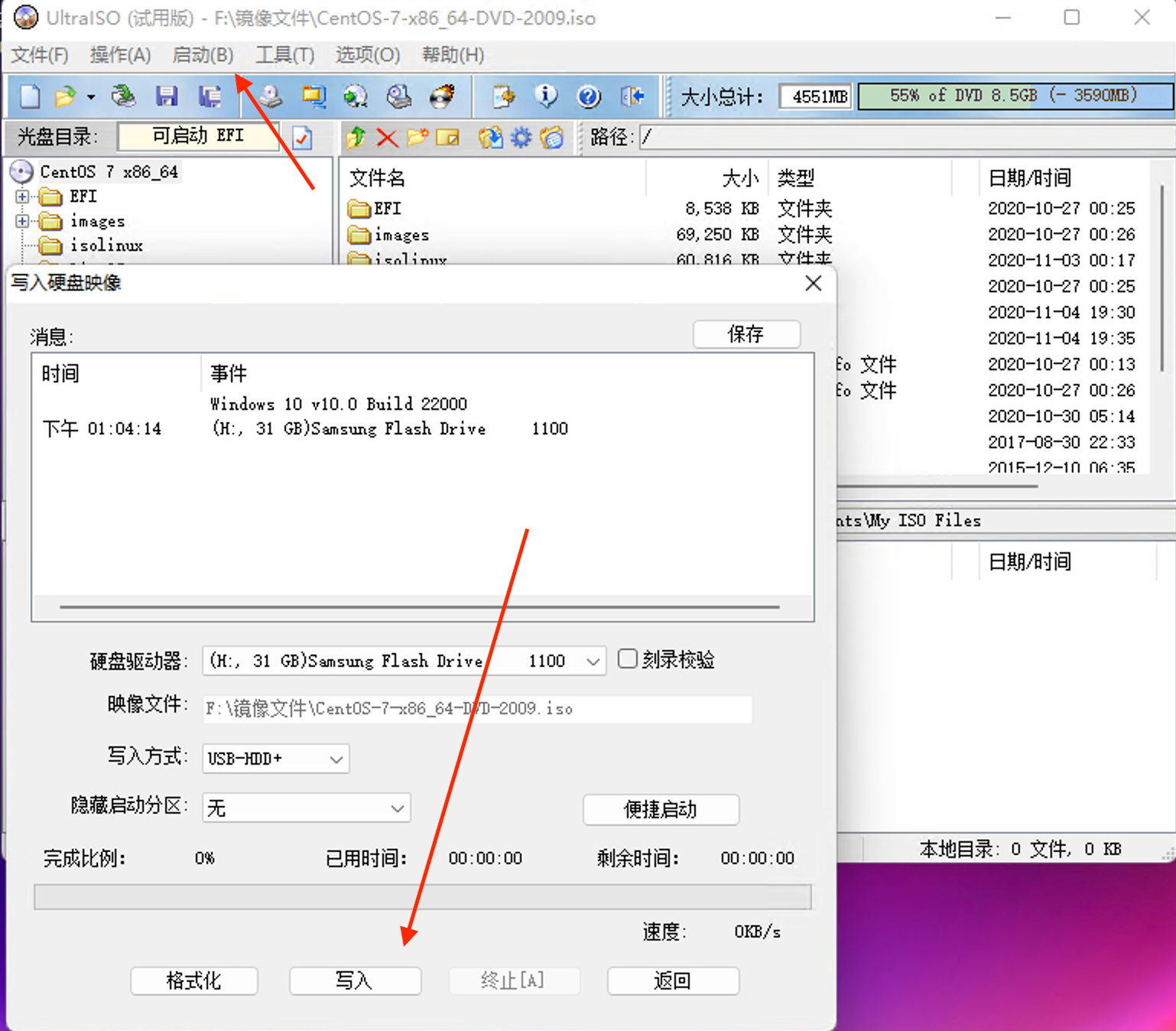1176x1031 pixels.
Task: Click the Mount to virtual drive icon
Action: click(399, 96)
